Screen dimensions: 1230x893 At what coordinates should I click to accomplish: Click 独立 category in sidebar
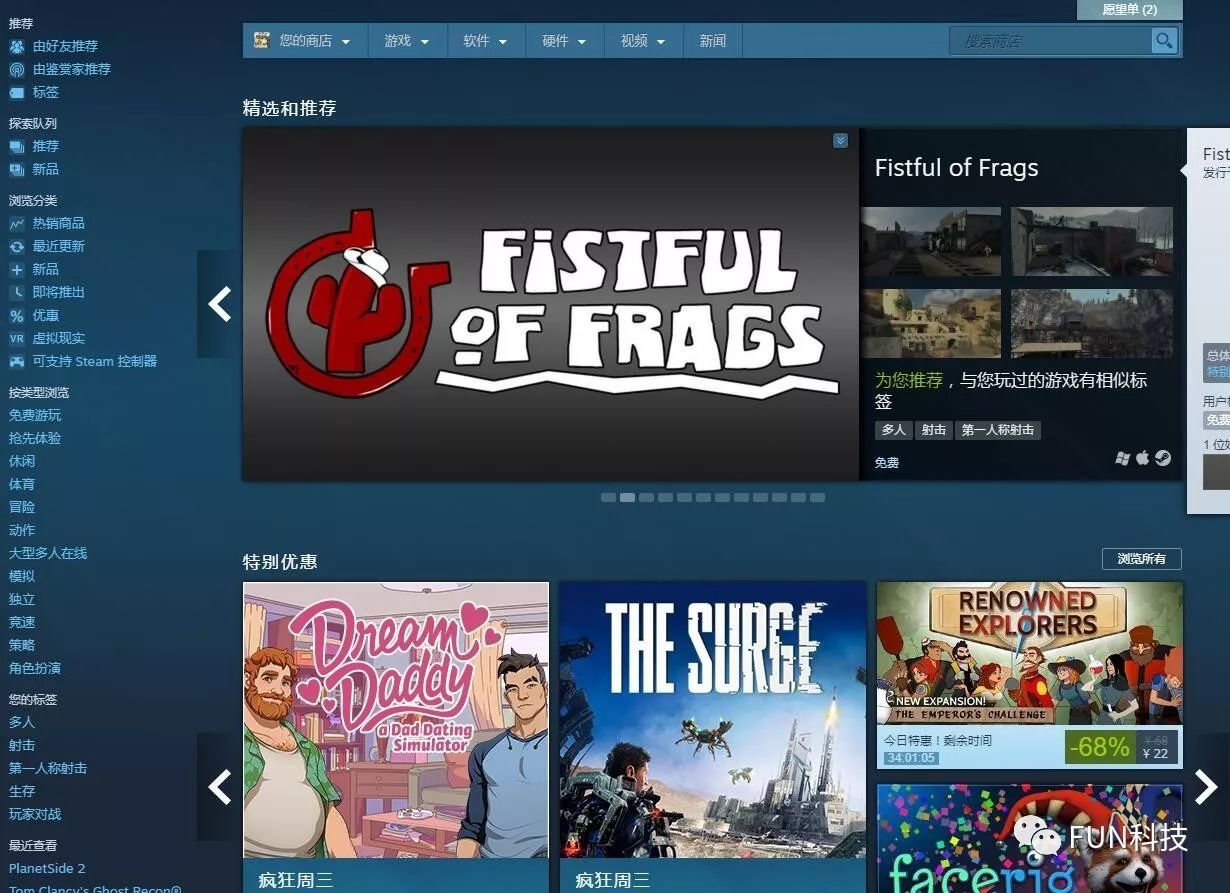[x=22, y=599]
